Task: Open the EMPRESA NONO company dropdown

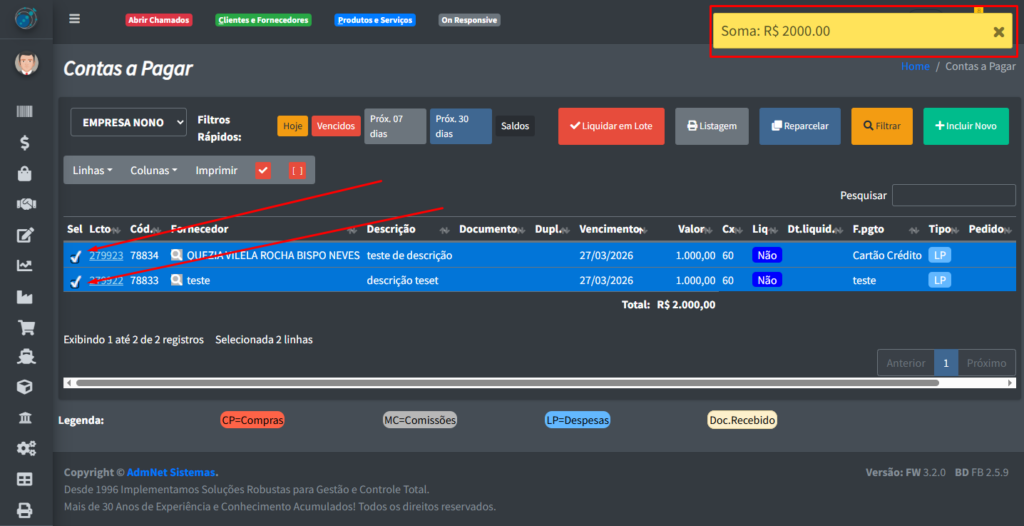Action: pos(128,122)
